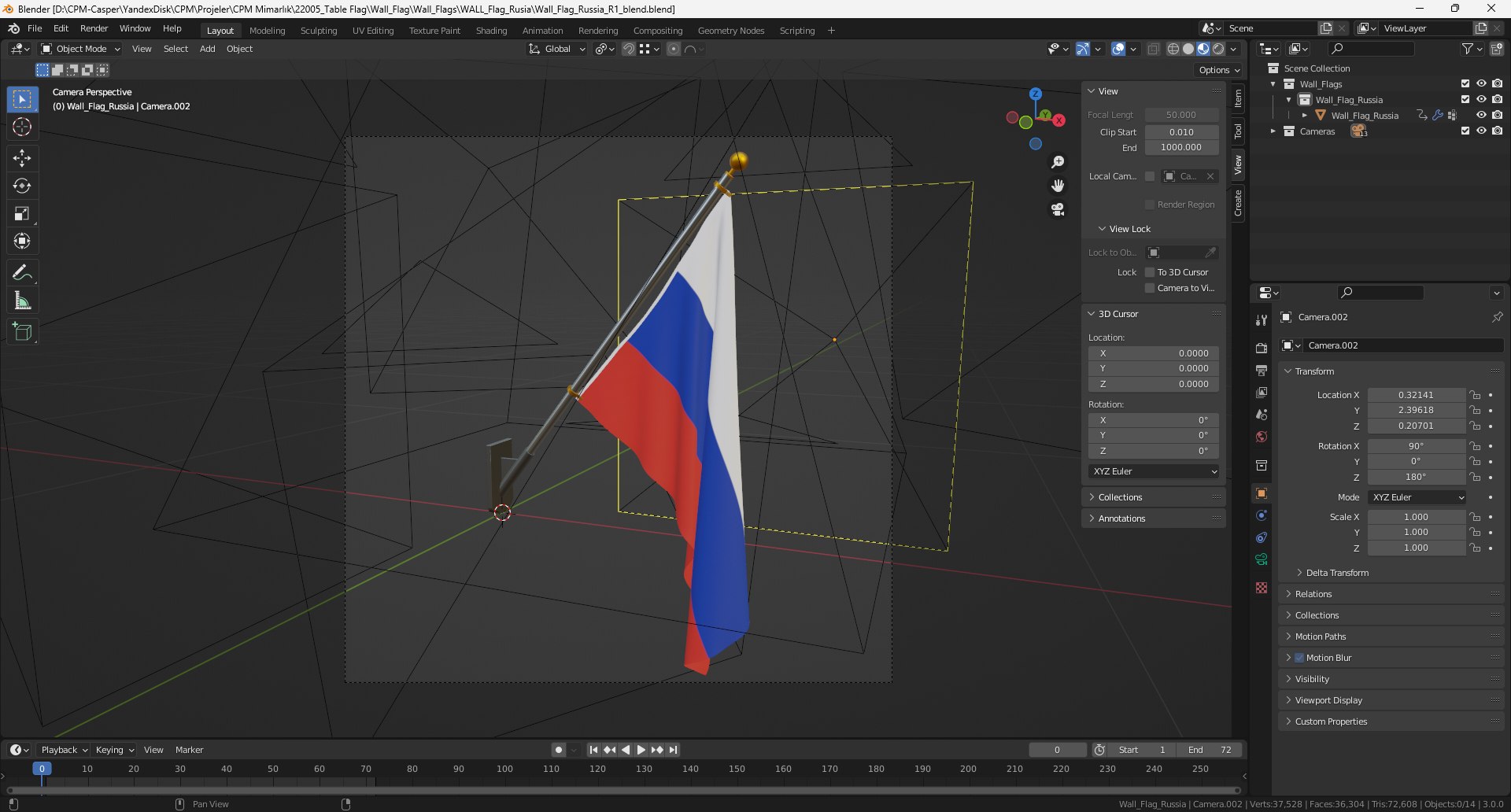Hide Wall_Flags collection with eye icon

1481,83
